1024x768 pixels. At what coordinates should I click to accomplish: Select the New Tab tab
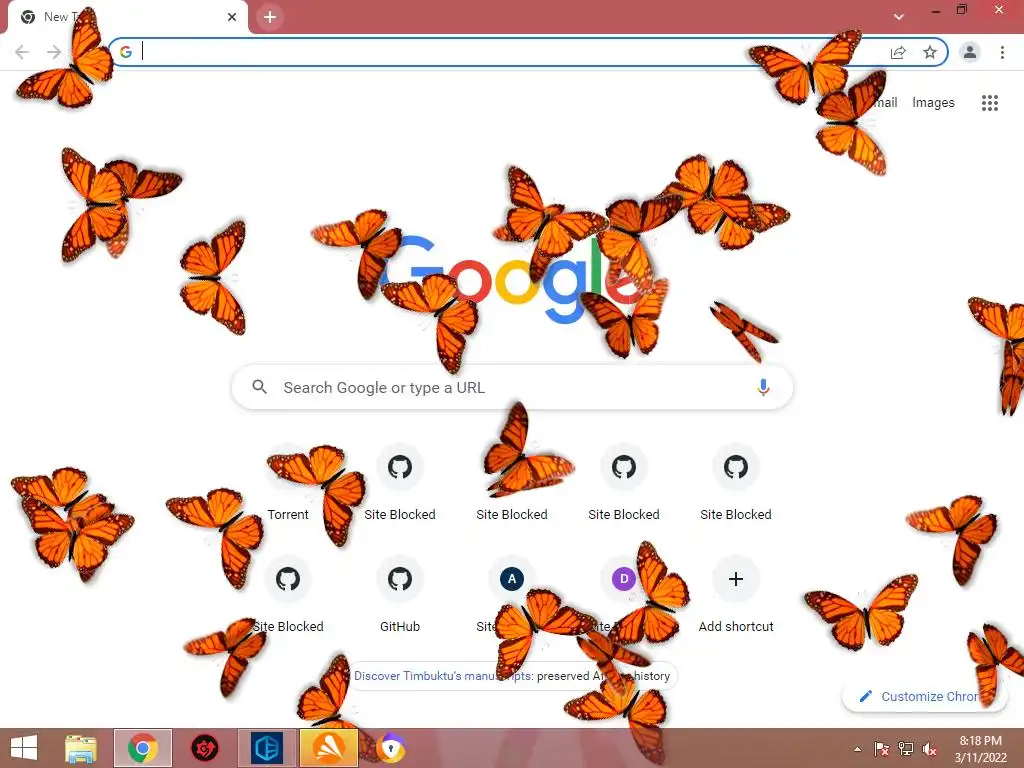128,17
